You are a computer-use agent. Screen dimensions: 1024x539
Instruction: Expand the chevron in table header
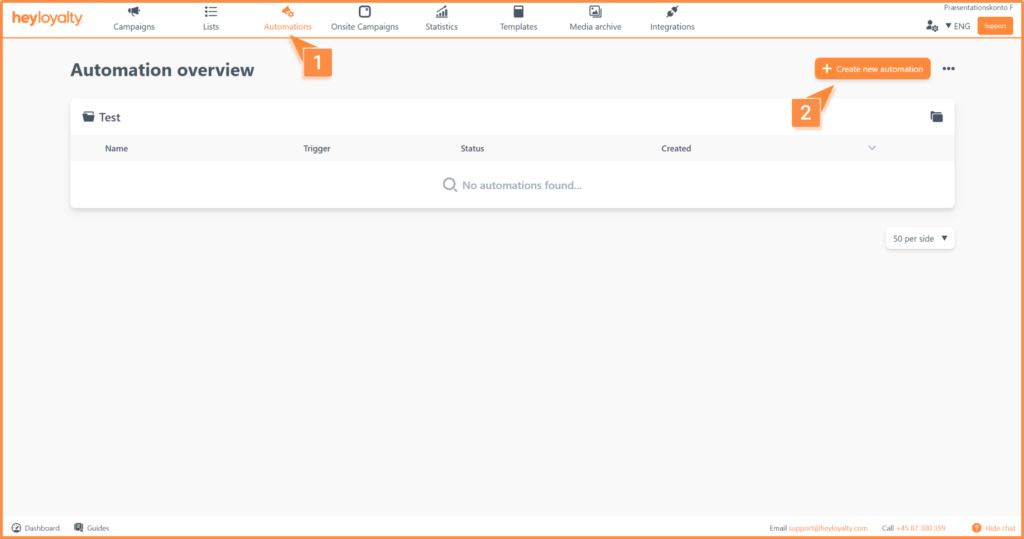point(872,148)
